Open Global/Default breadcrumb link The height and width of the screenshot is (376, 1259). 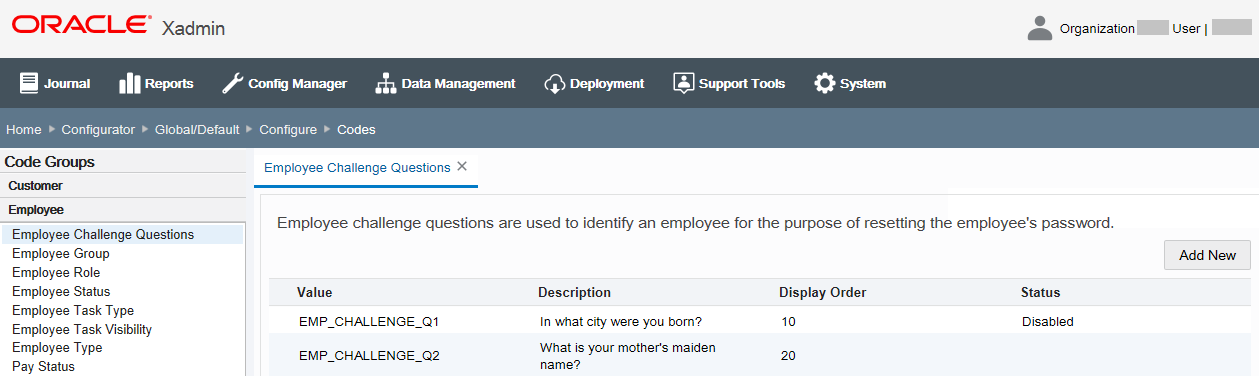(x=197, y=129)
